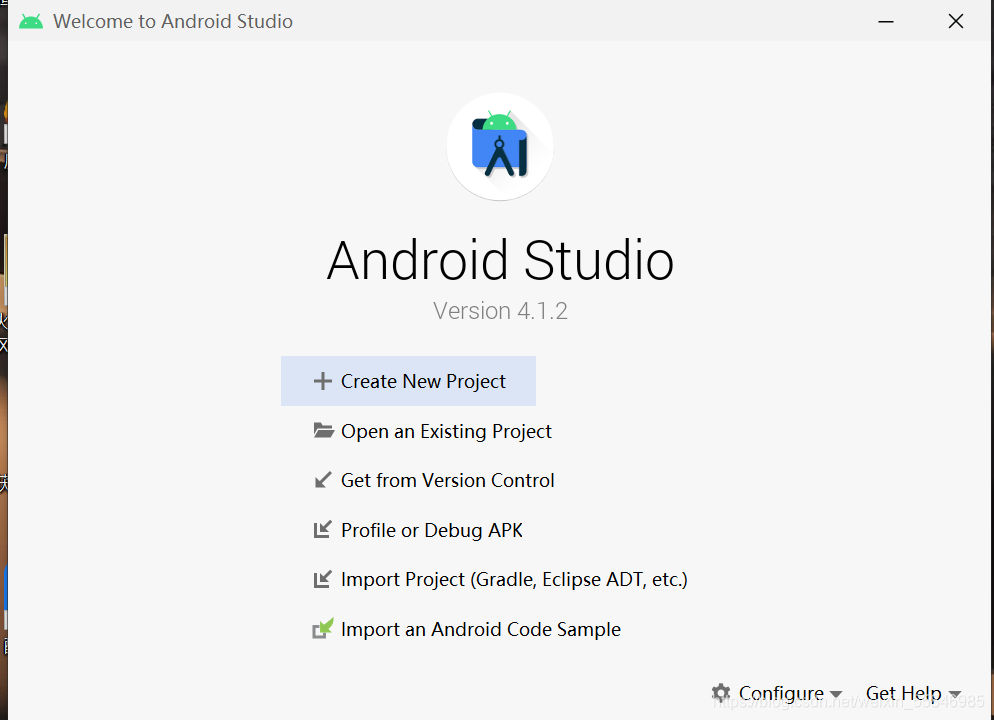
Task: Select Import Project (Gradle, Eclipse ADT, etc.) text
Action: click(514, 580)
